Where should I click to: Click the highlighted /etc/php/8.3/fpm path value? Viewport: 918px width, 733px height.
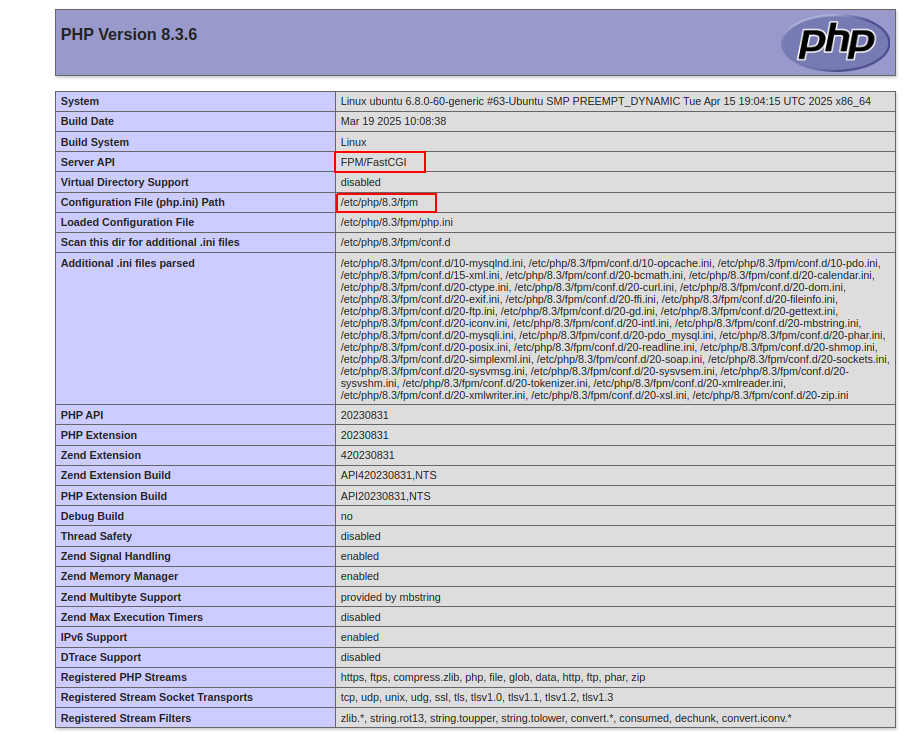click(x=385, y=202)
